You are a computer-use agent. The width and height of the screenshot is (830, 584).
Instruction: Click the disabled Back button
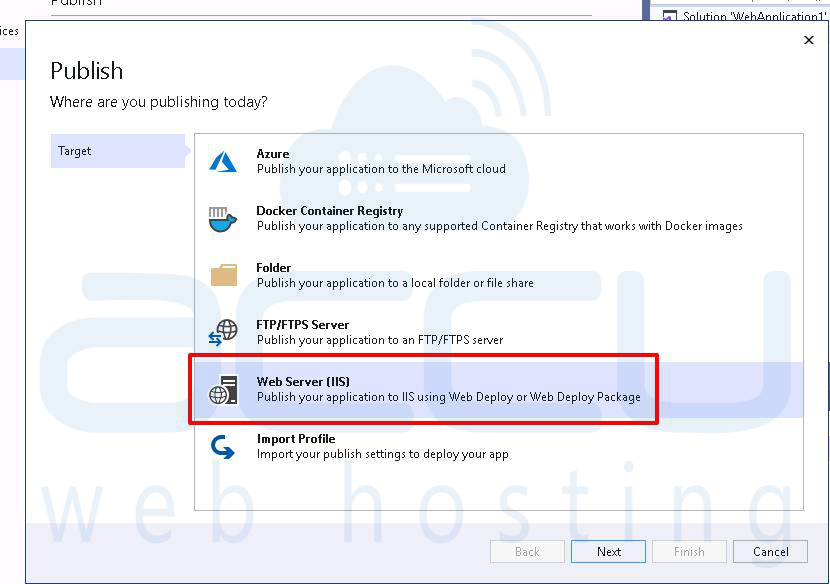527,552
